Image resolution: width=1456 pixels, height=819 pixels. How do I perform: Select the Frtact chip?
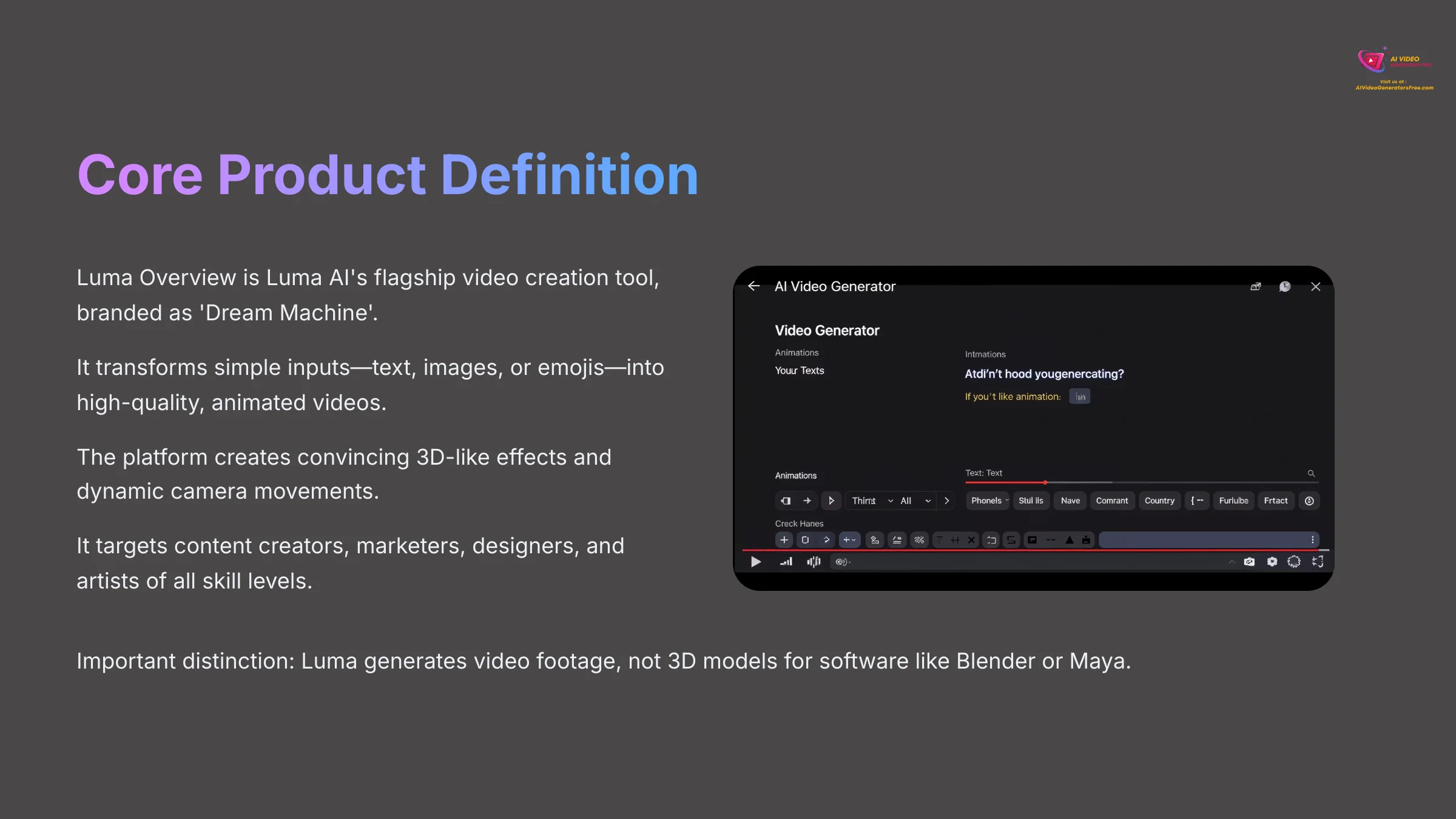click(x=1276, y=500)
